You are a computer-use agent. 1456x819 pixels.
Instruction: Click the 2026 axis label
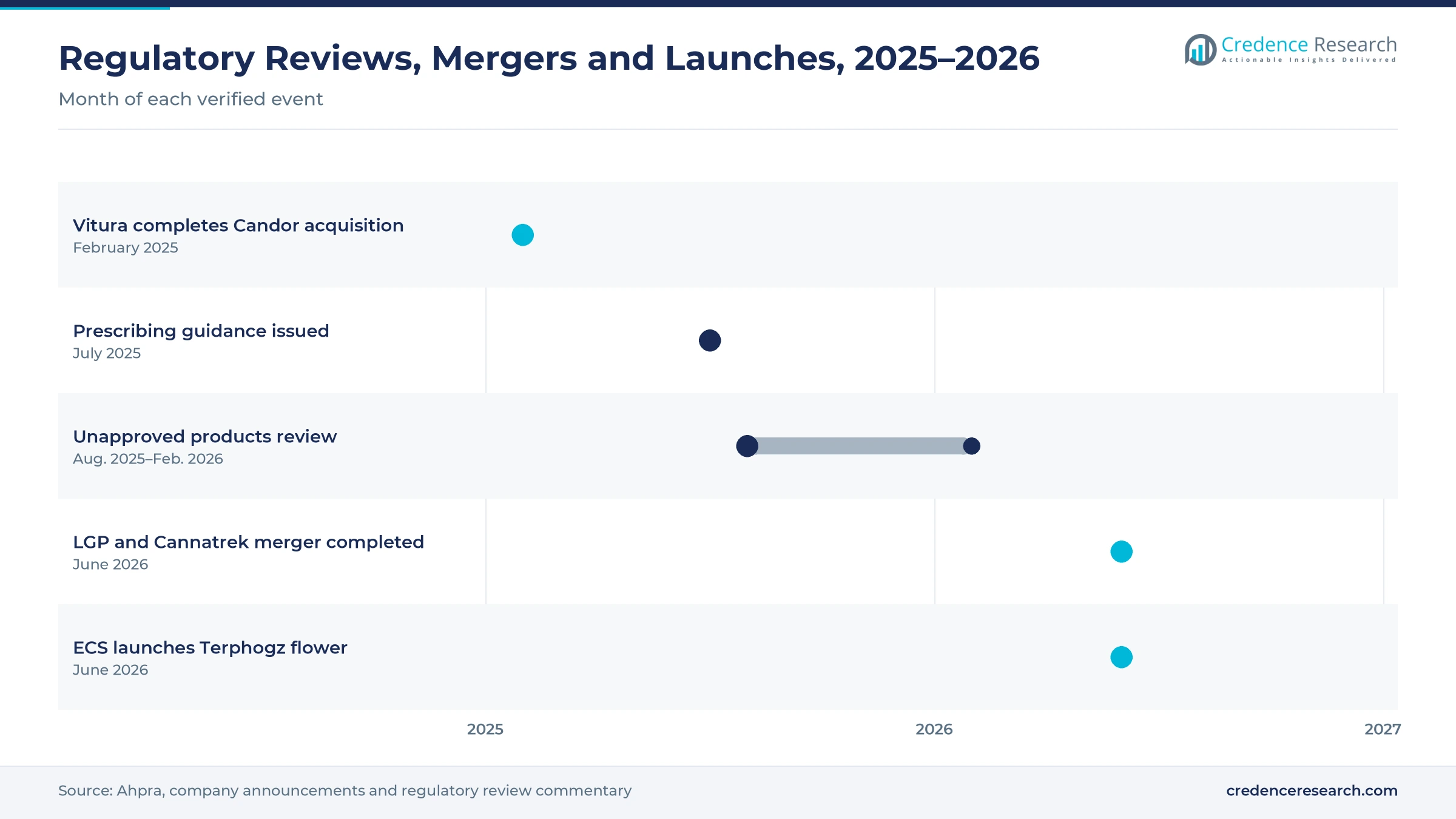tap(934, 729)
